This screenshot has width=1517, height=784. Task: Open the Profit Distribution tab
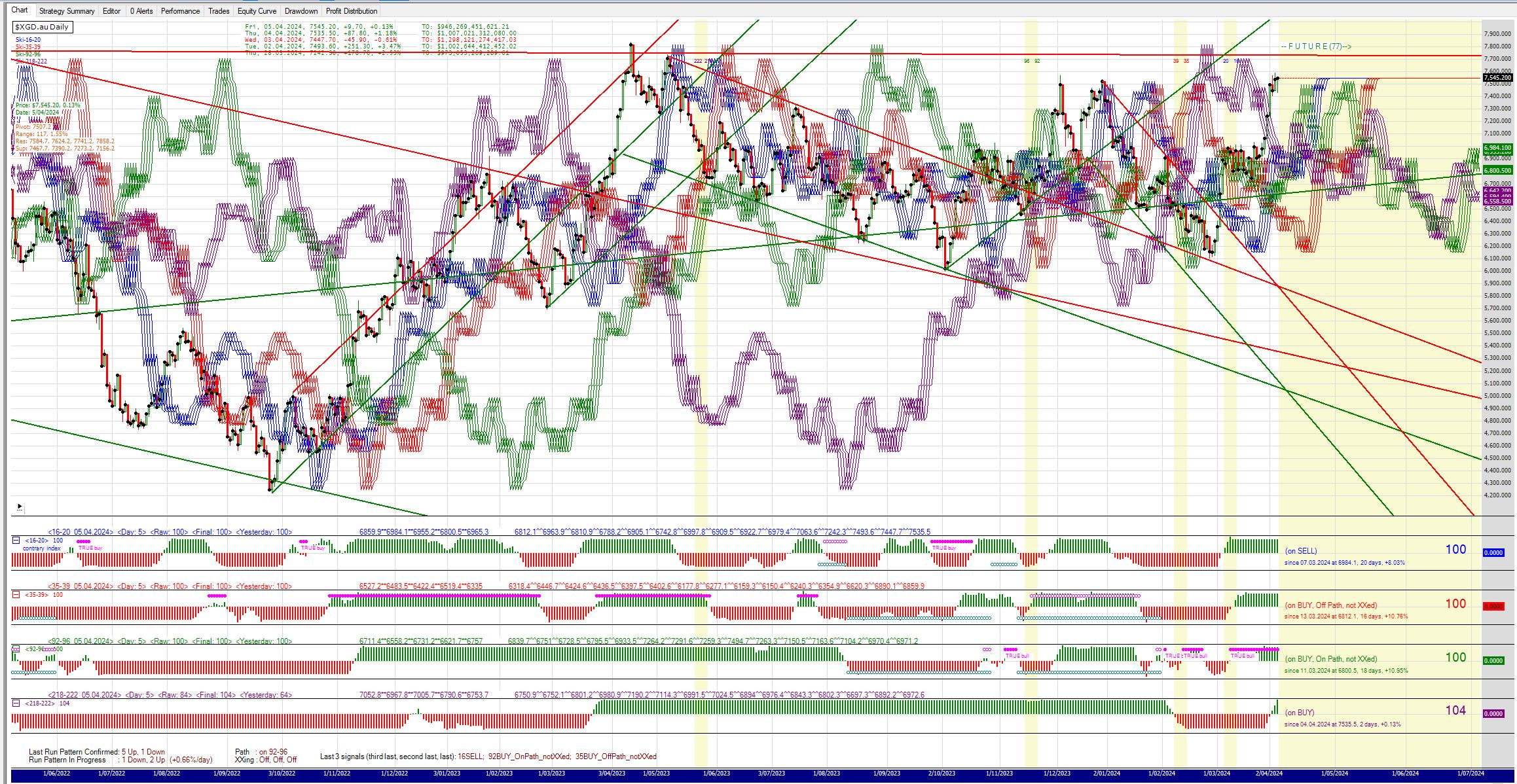[x=352, y=11]
